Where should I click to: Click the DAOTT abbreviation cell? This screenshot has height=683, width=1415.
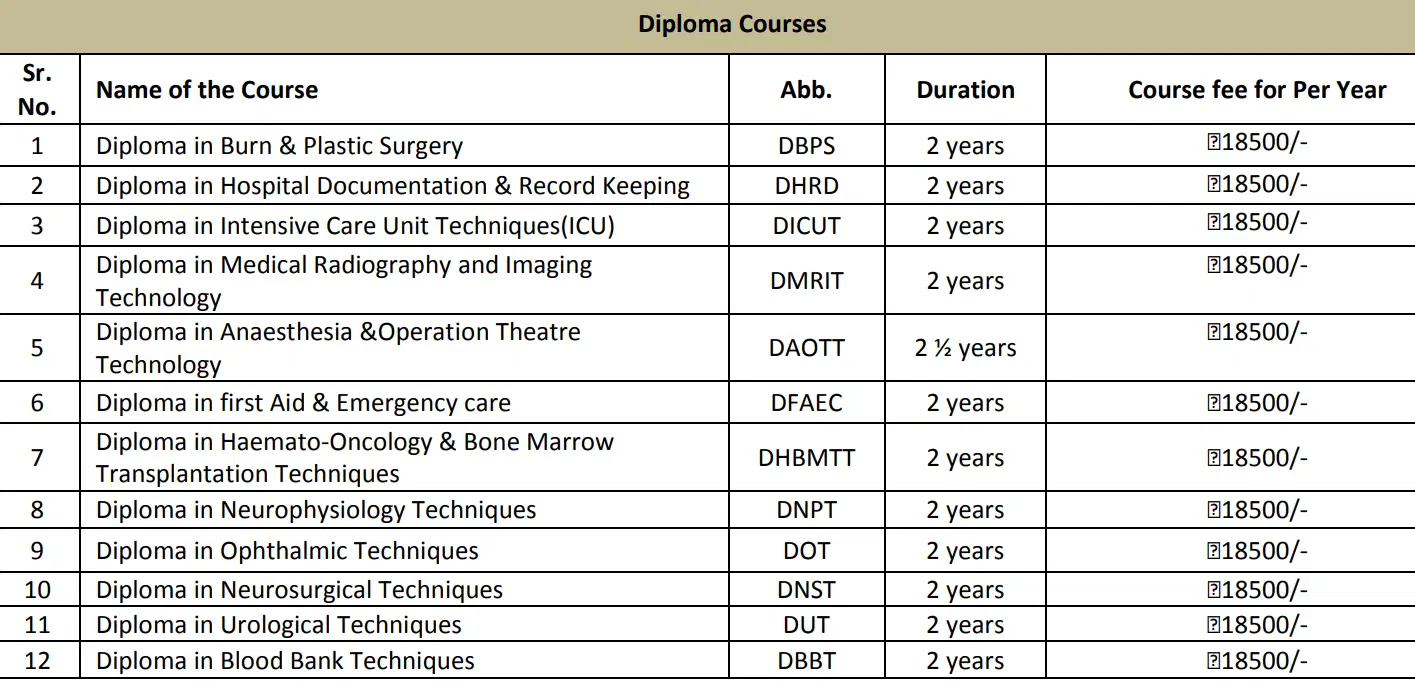click(806, 348)
